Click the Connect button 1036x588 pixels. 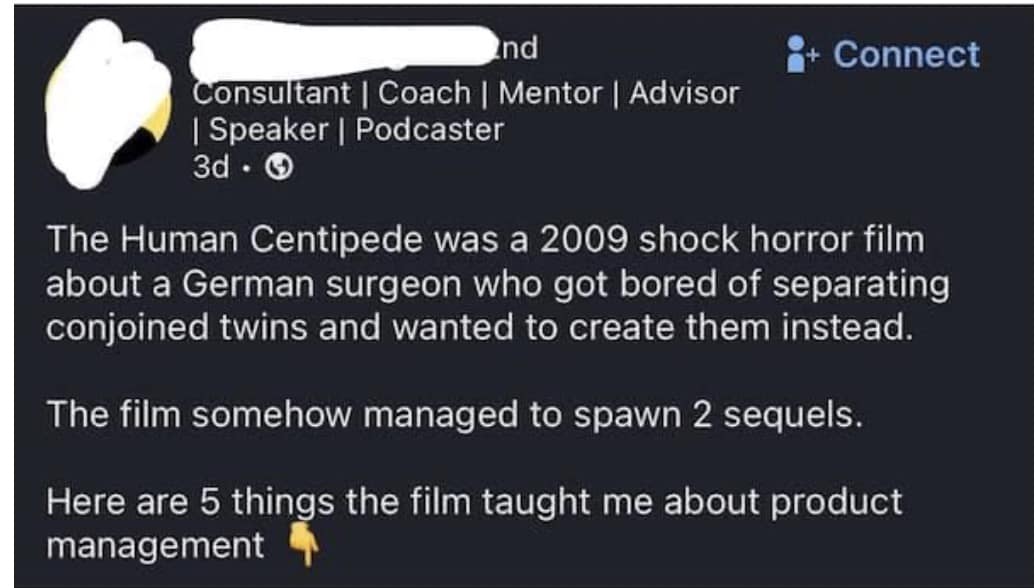pyautogui.click(x=905, y=54)
